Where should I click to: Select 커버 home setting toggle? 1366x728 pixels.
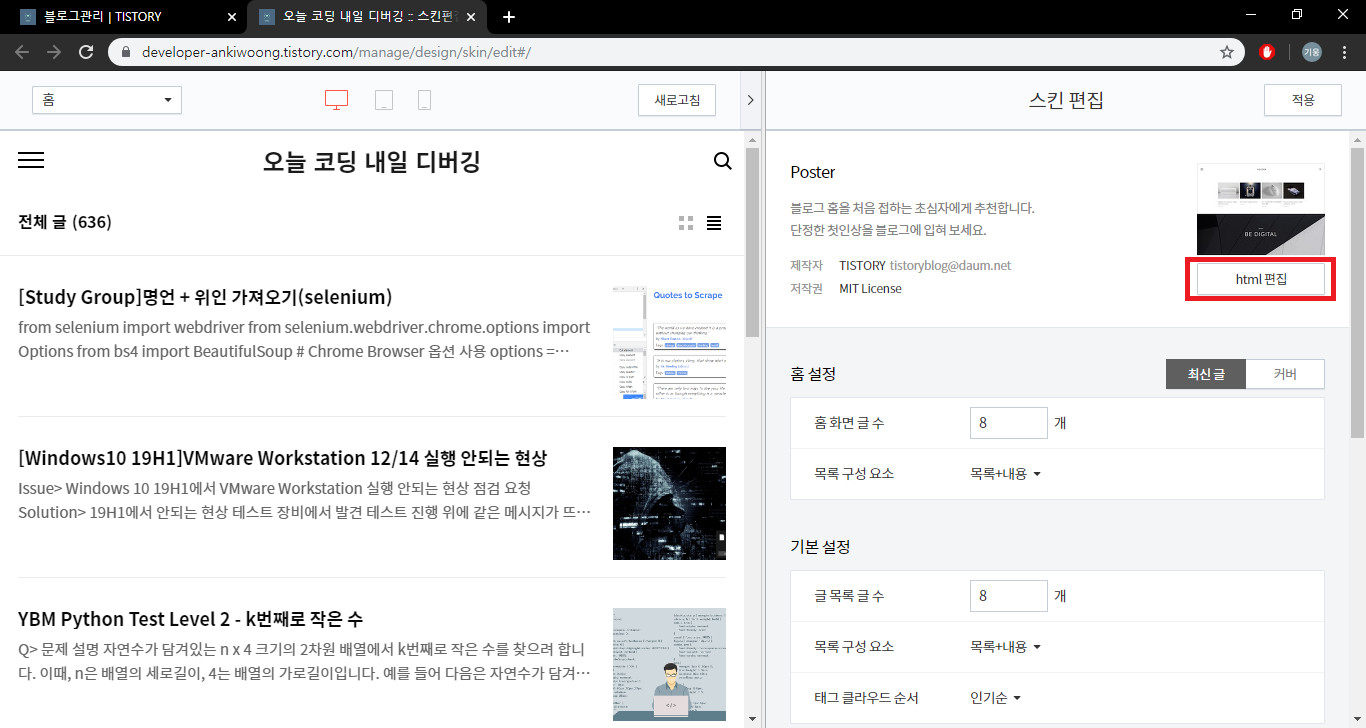pos(1285,374)
